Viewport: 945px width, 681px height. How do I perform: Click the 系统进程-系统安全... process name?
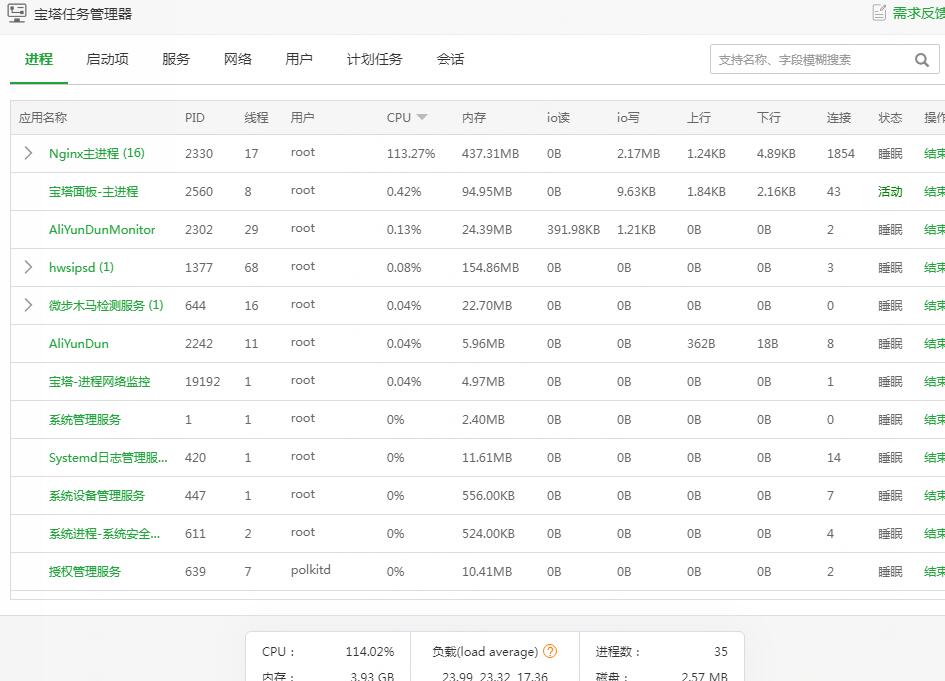[104, 533]
